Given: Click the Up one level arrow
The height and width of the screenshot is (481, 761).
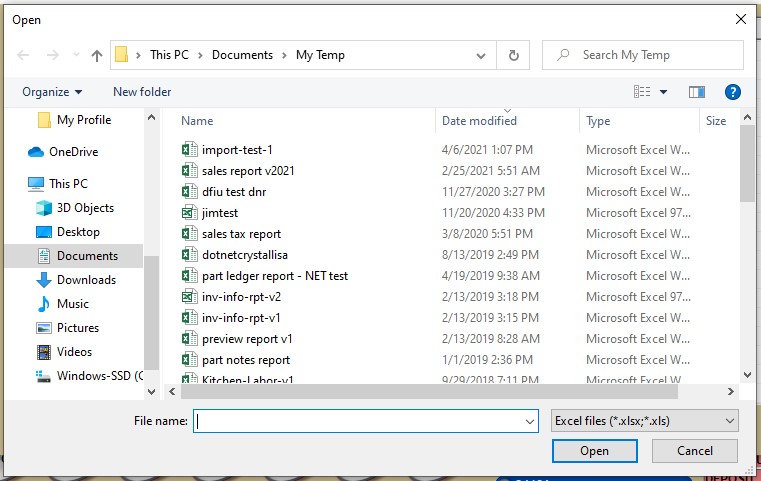Looking at the screenshot, I should coord(97,55).
